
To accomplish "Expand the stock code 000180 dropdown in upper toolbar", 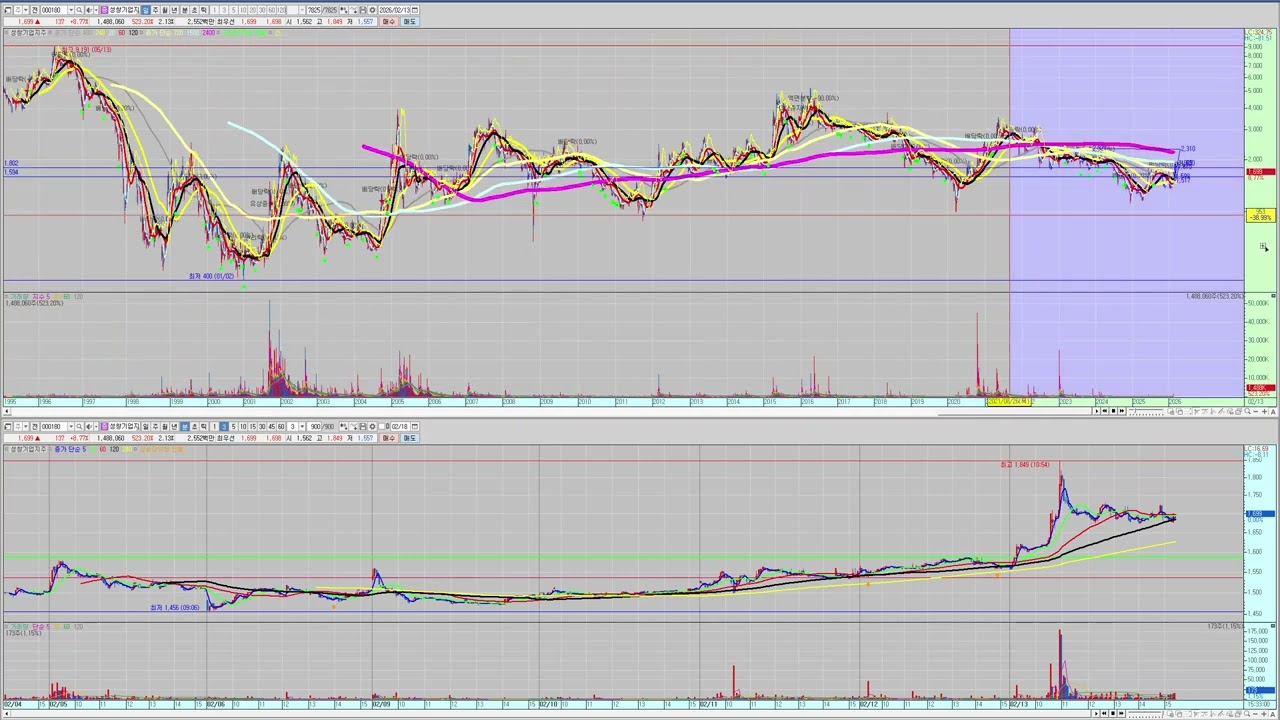I will (71, 10).
